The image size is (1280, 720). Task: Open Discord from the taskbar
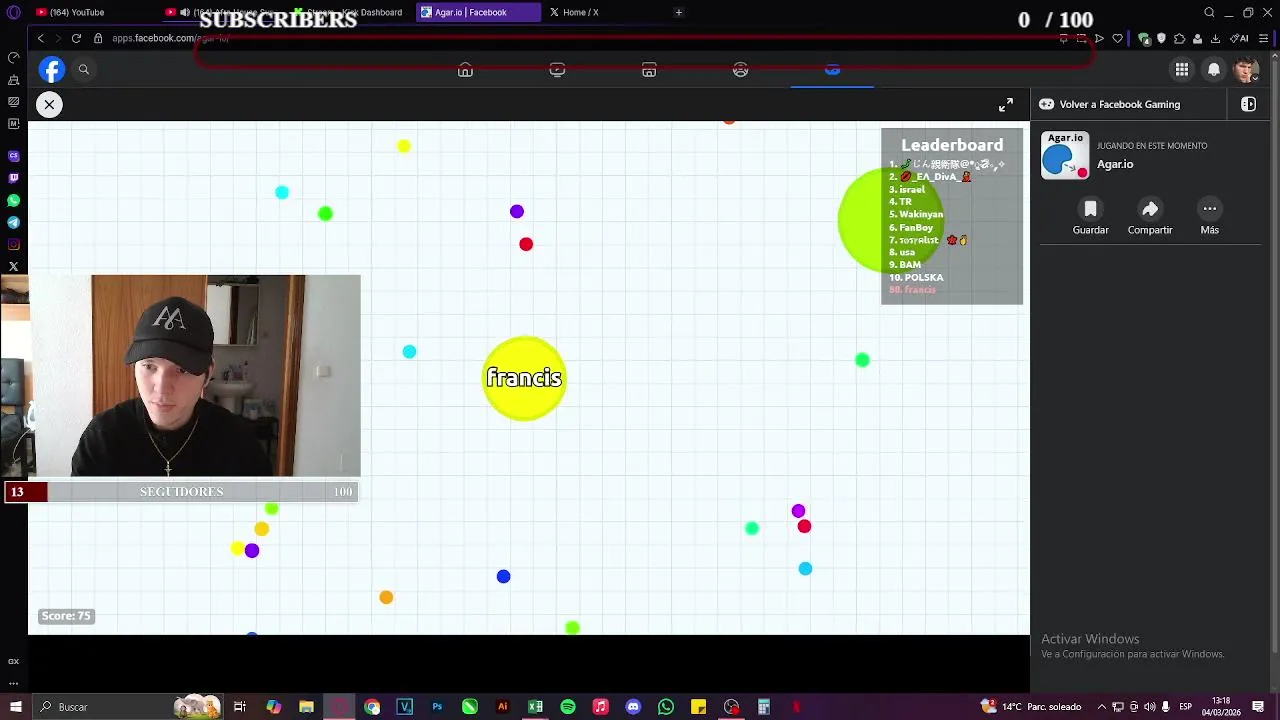[633, 707]
